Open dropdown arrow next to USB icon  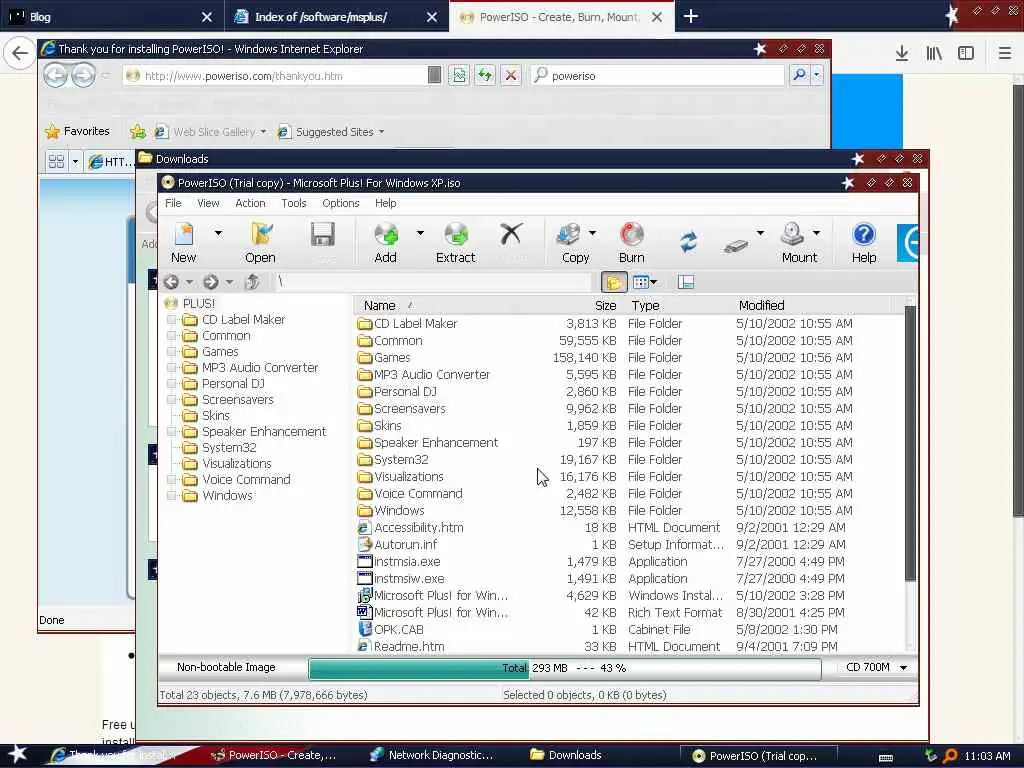coord(760,232)
